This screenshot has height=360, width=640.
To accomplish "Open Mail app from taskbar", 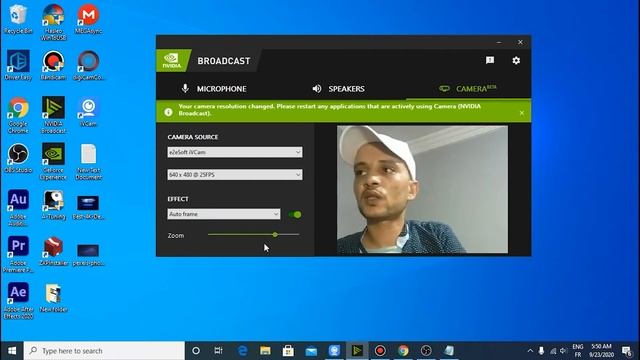I will (x=311, y=351).
